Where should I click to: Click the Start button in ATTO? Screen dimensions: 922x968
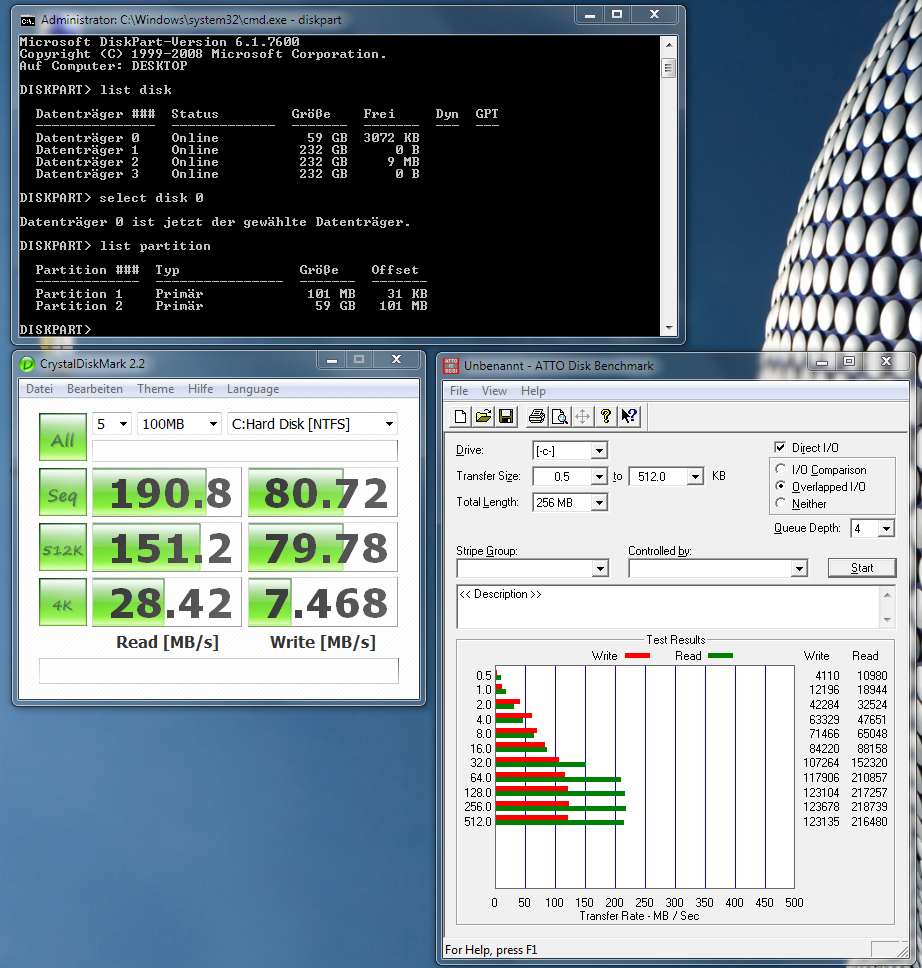tap(861, 568)
